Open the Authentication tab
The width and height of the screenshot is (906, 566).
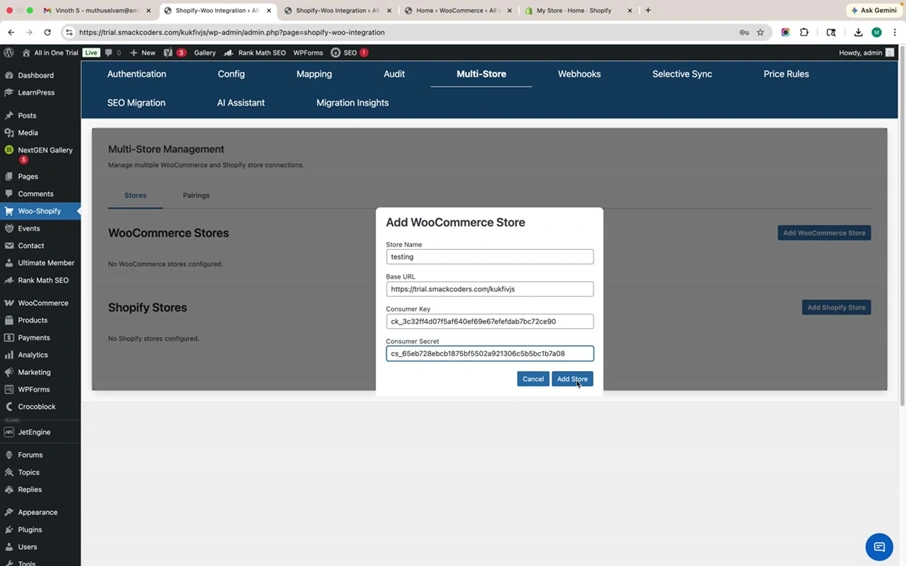pyautogui.click(x=136, y=74)
